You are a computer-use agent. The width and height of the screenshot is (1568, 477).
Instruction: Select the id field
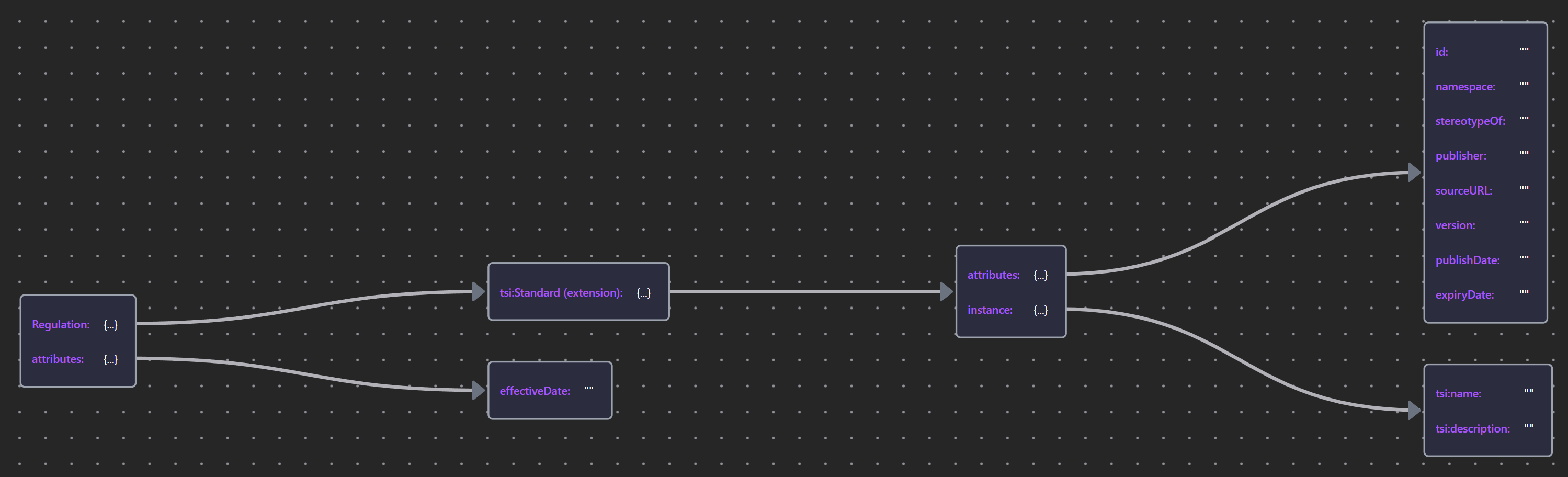tap(1441, 52)
